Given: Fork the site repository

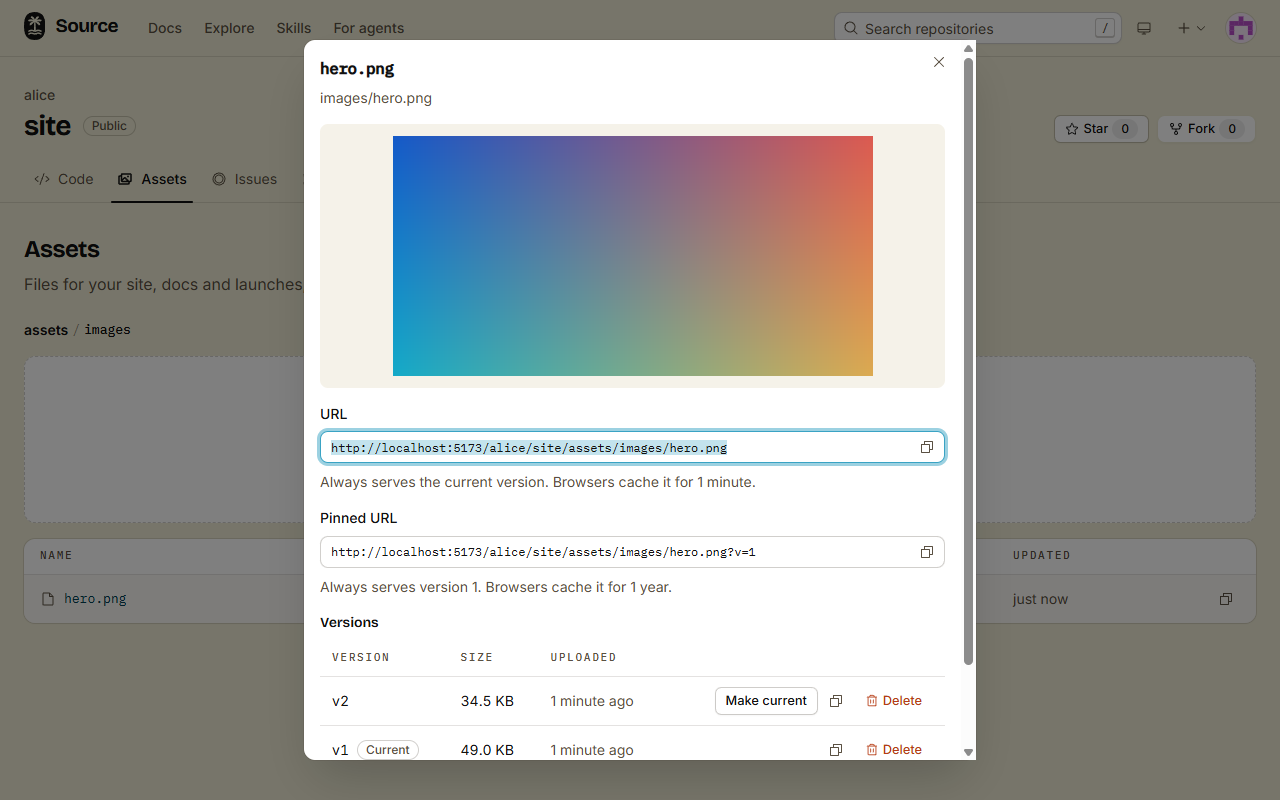Looking at the screenshot, I should point(1207,129).
